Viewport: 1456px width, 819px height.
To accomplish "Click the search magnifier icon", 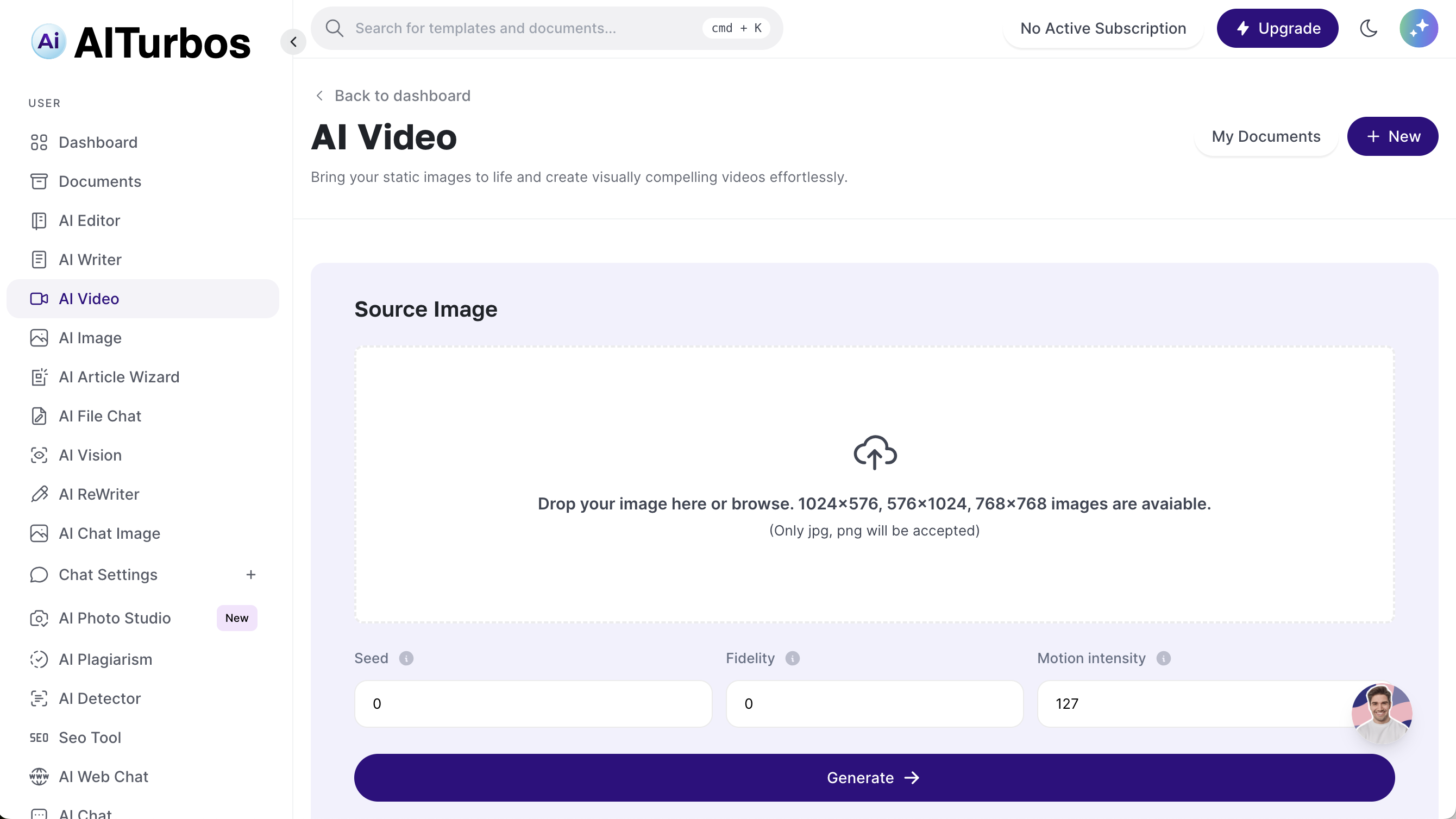I will click(x=335, y=28).
